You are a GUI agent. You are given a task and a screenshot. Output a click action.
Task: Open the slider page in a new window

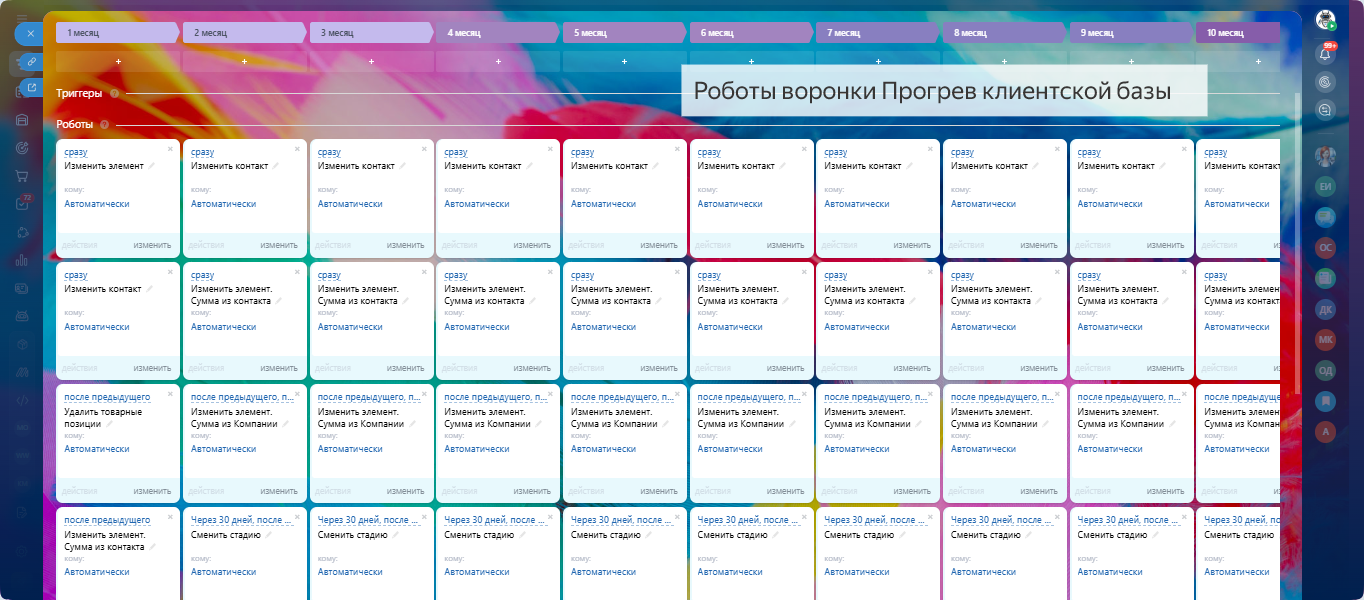32,87
